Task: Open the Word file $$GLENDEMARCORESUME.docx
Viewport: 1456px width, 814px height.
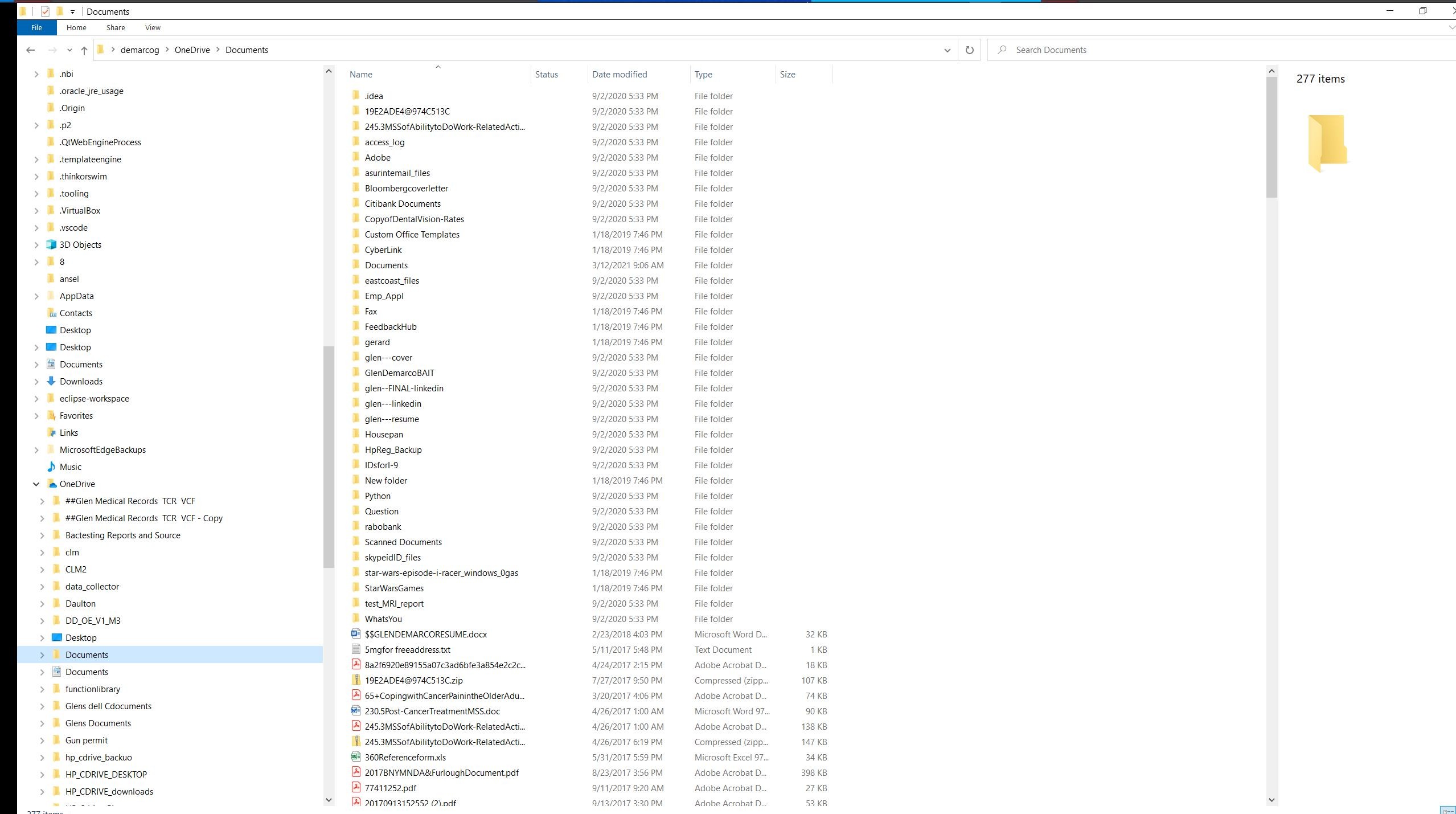Action: 425,634
